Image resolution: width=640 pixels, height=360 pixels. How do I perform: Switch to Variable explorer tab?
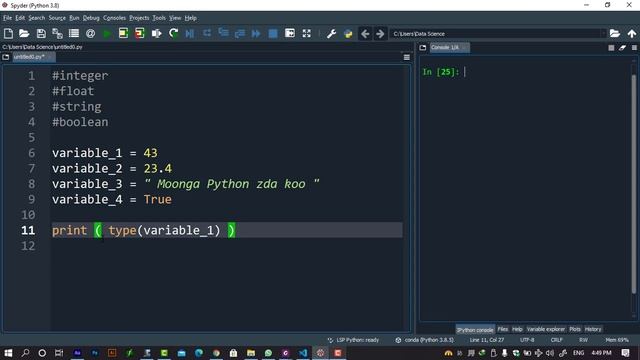546,329
